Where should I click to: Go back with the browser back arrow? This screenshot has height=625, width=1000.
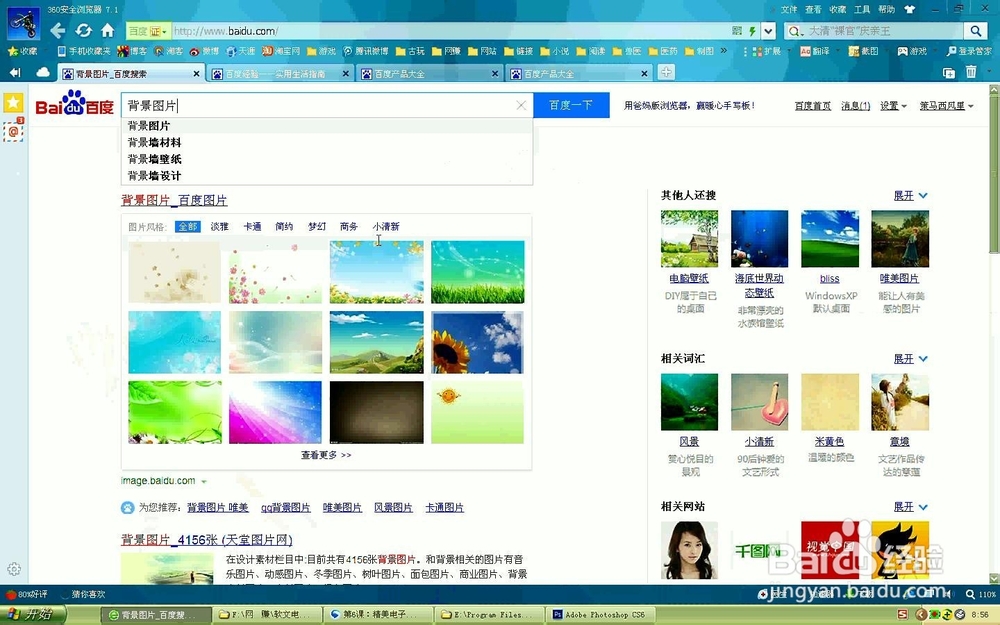pyautogui.click(x=57, y=31)
